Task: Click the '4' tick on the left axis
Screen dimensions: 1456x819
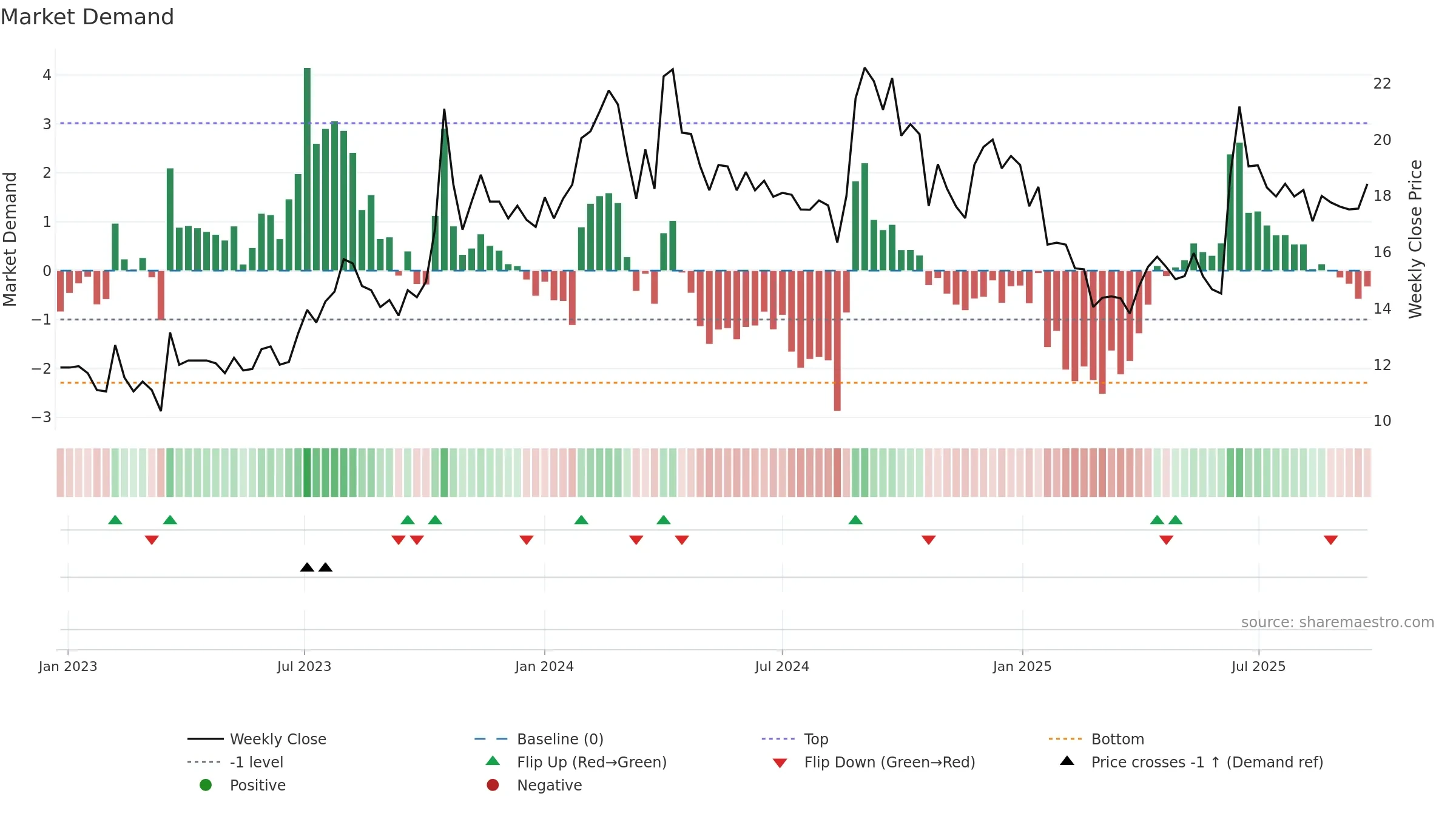Action: coord(47,75)
